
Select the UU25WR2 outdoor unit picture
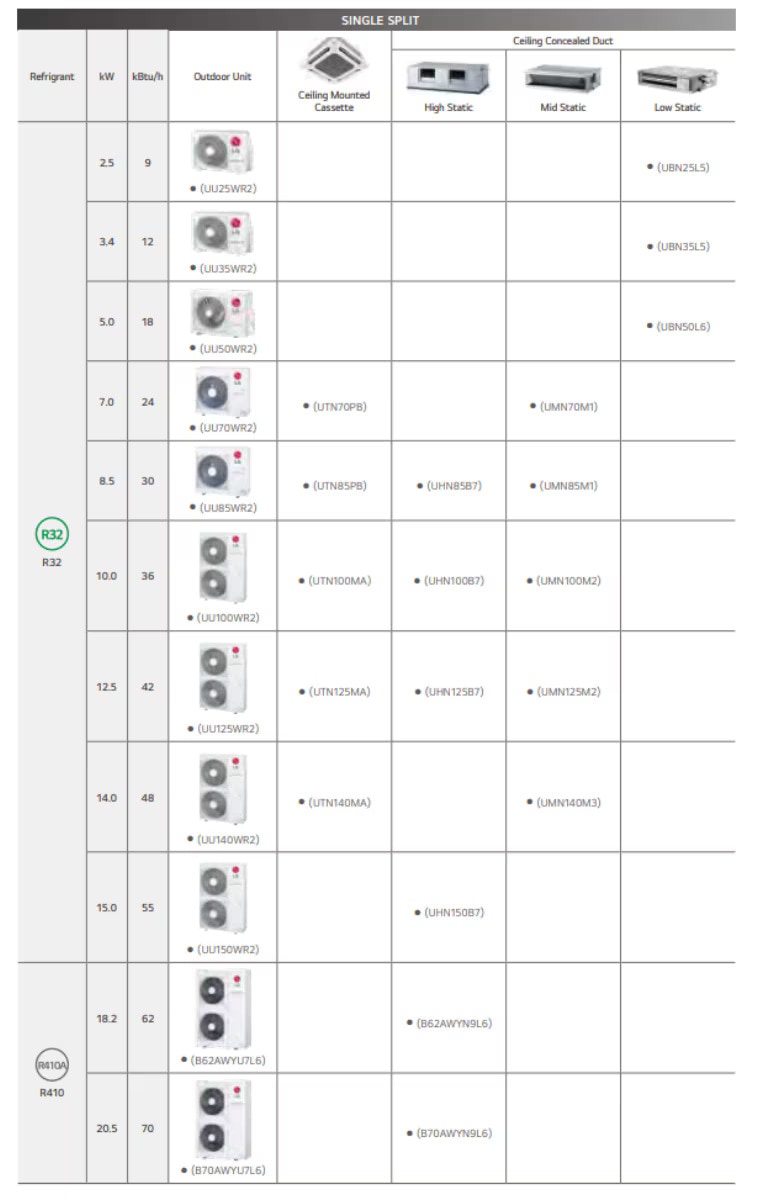(222, 152)
